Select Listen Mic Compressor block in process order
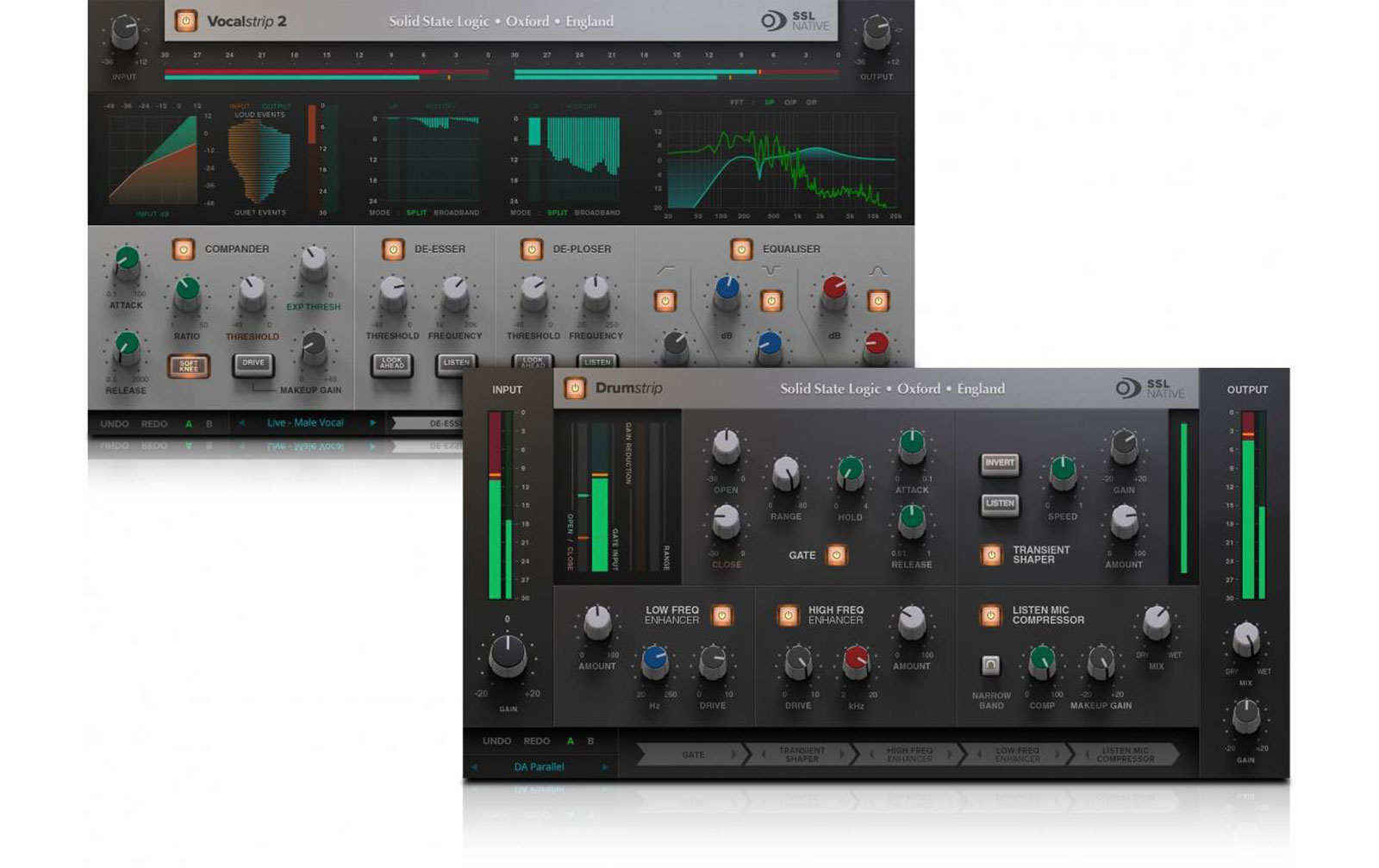The image size is (1379, 868). tap(1125, 754)
